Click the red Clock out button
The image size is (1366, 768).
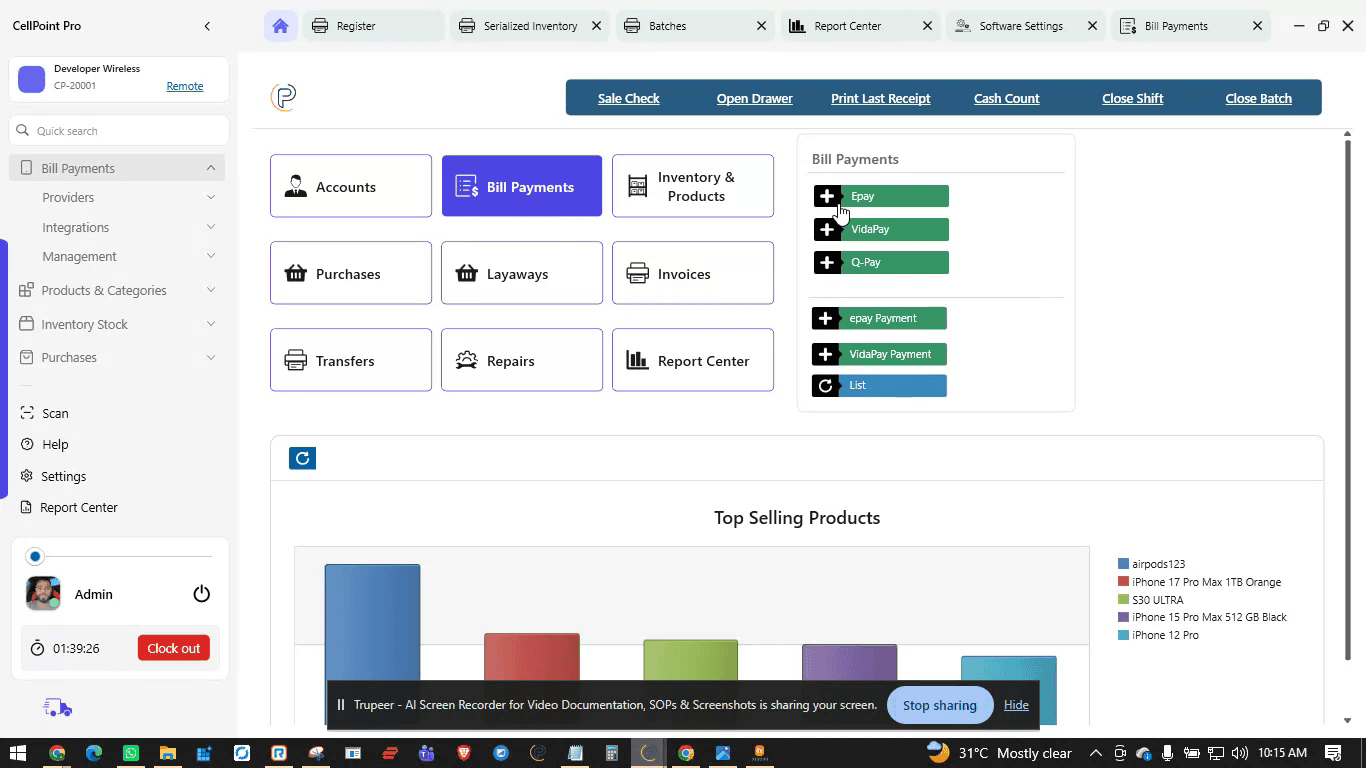(174, 648)
